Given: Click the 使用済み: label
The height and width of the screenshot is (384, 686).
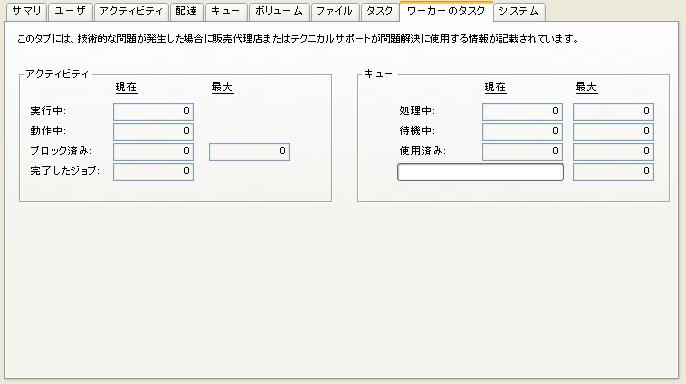Looking at the screenshot, I should click(423, 151).
